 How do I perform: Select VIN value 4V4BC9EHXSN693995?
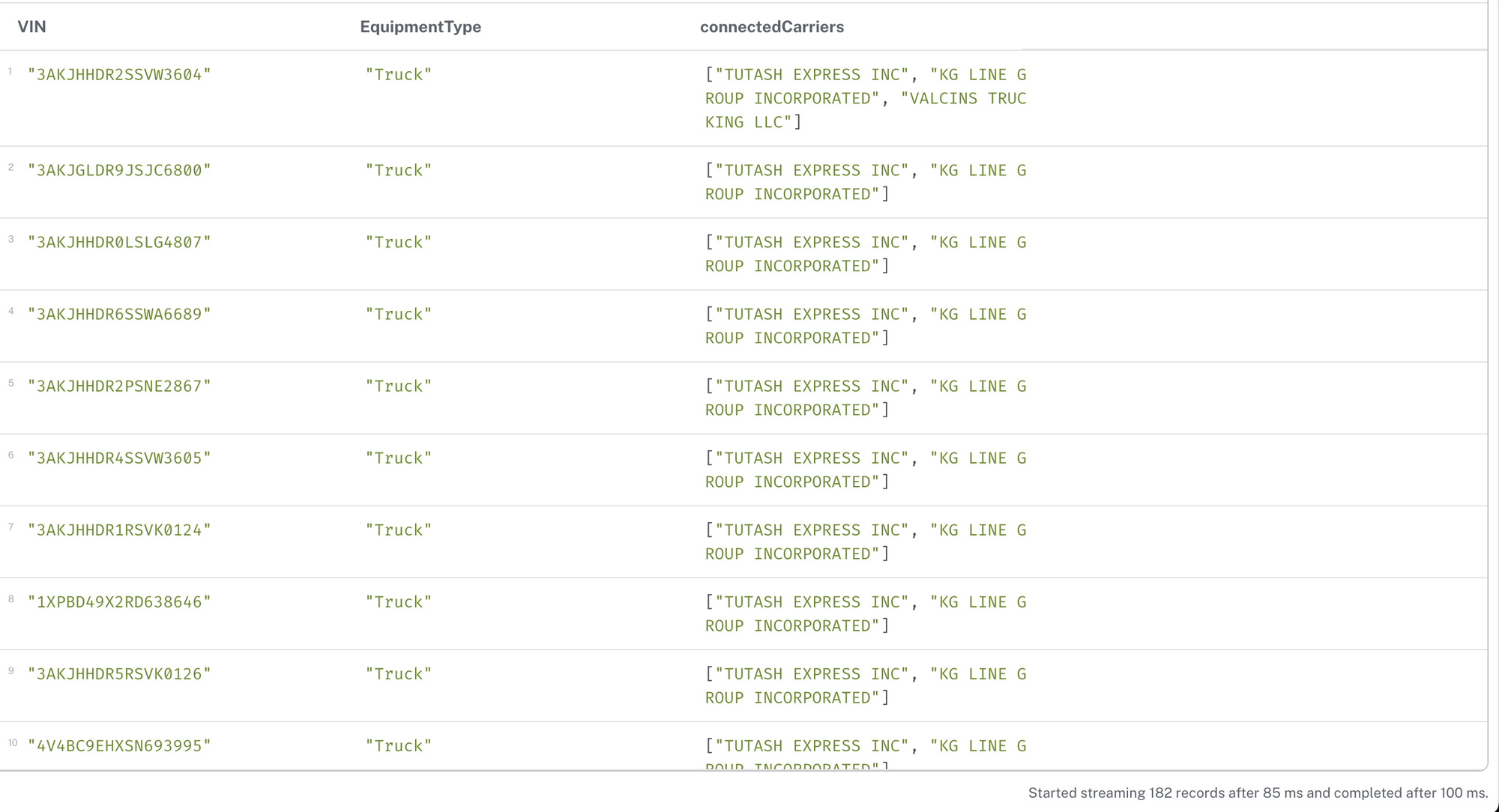pos(119,746)
